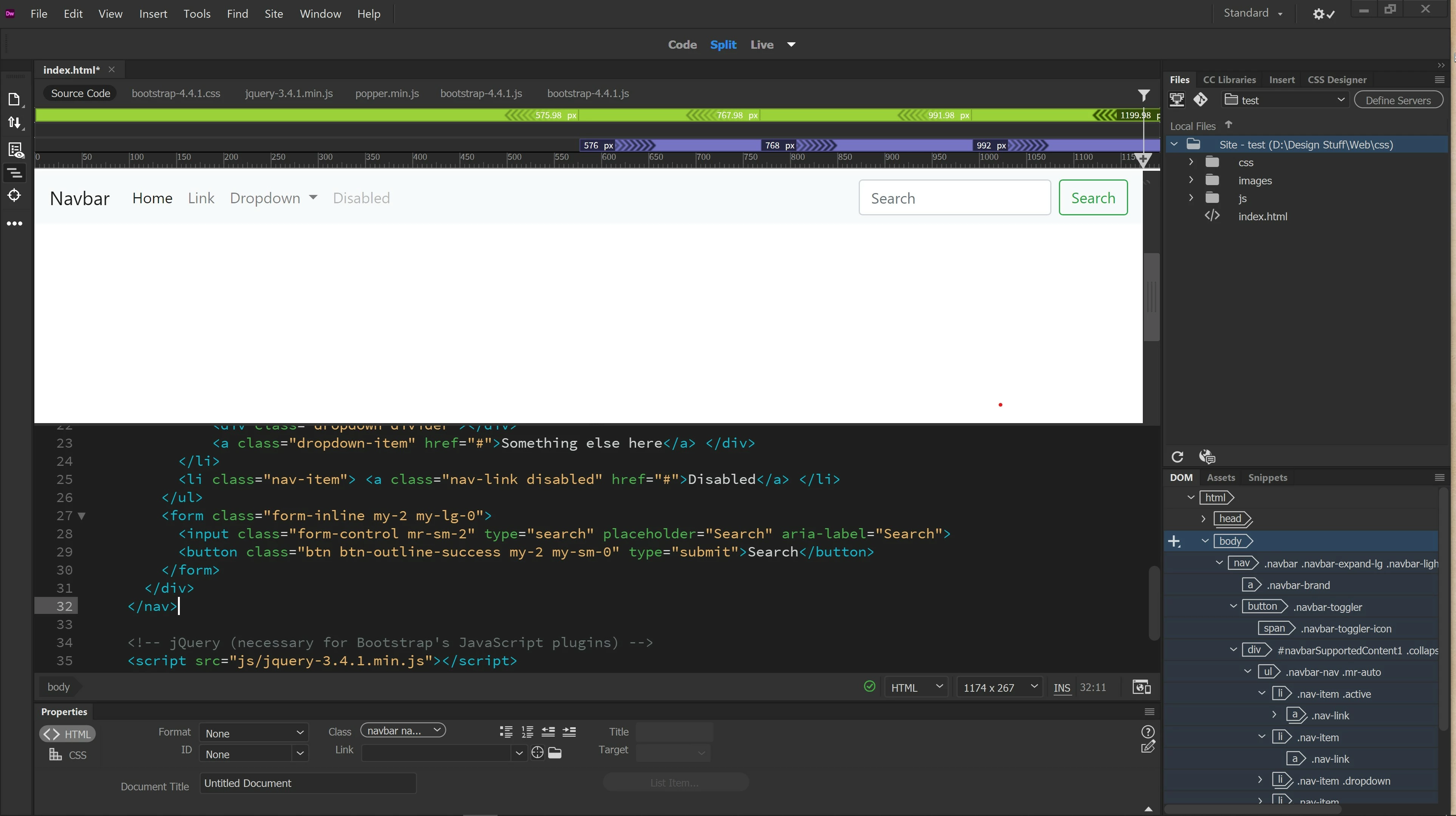Collapse the nav node in DOM panel
1456x816 pixels.
click(1219, 563)
